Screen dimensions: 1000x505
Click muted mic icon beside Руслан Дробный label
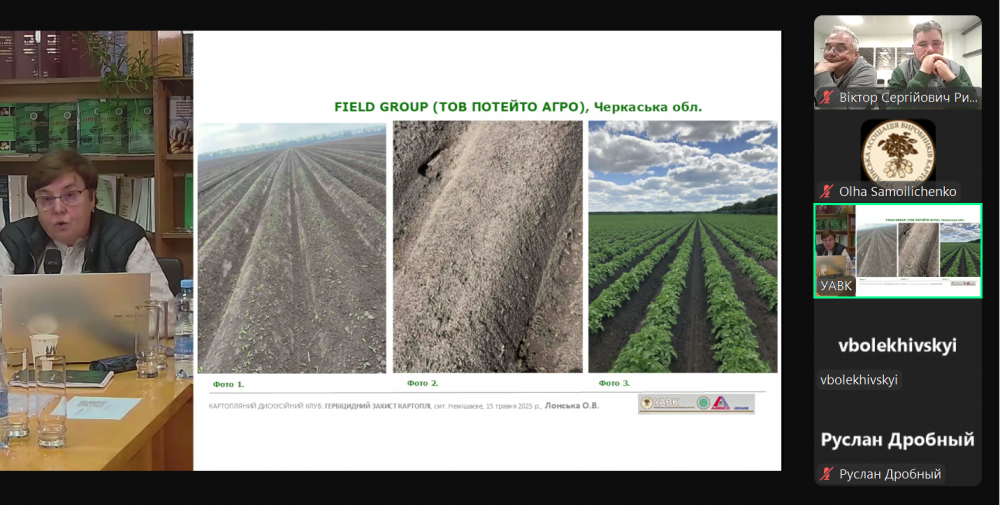tap(827, 474)
